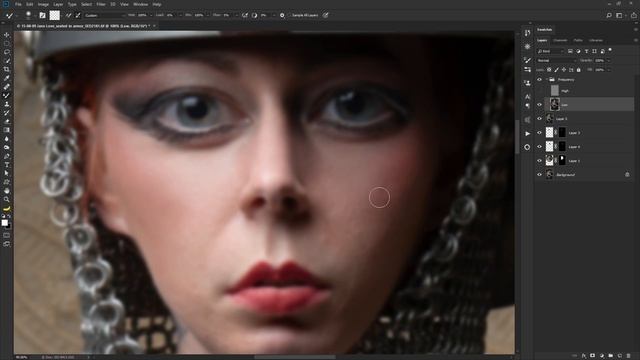Select the Eyedropper tool
Screen dimensions: 640x360
pos(7,78)
